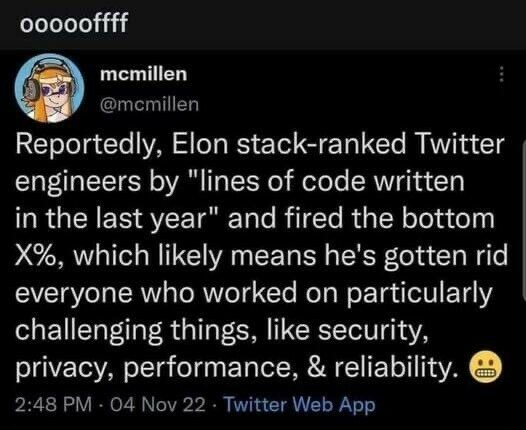This screenshot has height=430, width=526.
Task: Click the word challenging in the tweet
Action: (x=89, y=331)
